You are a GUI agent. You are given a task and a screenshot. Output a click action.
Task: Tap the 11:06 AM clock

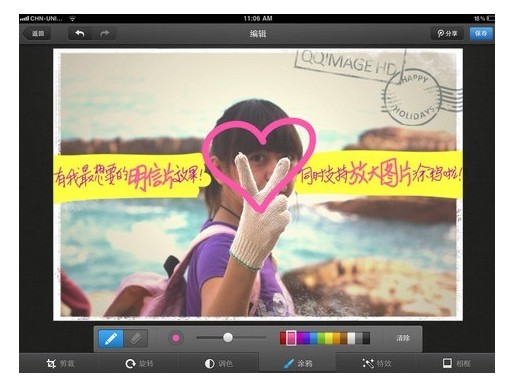click(258, 18)
